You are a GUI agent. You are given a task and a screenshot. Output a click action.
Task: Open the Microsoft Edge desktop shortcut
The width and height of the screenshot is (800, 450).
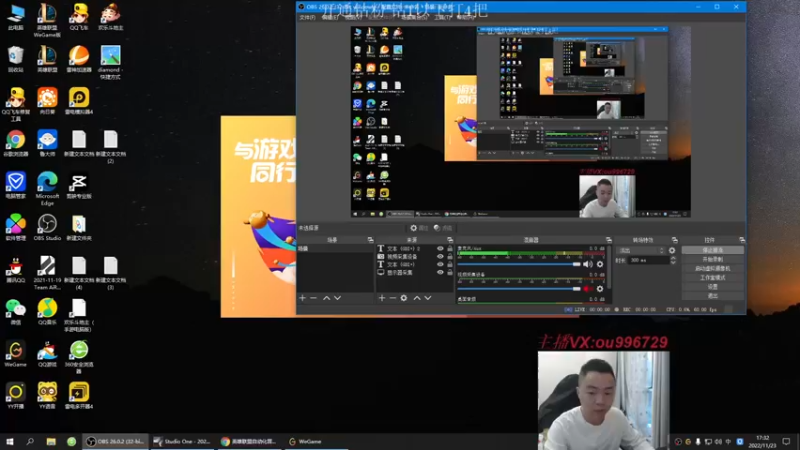pos(47,188)
